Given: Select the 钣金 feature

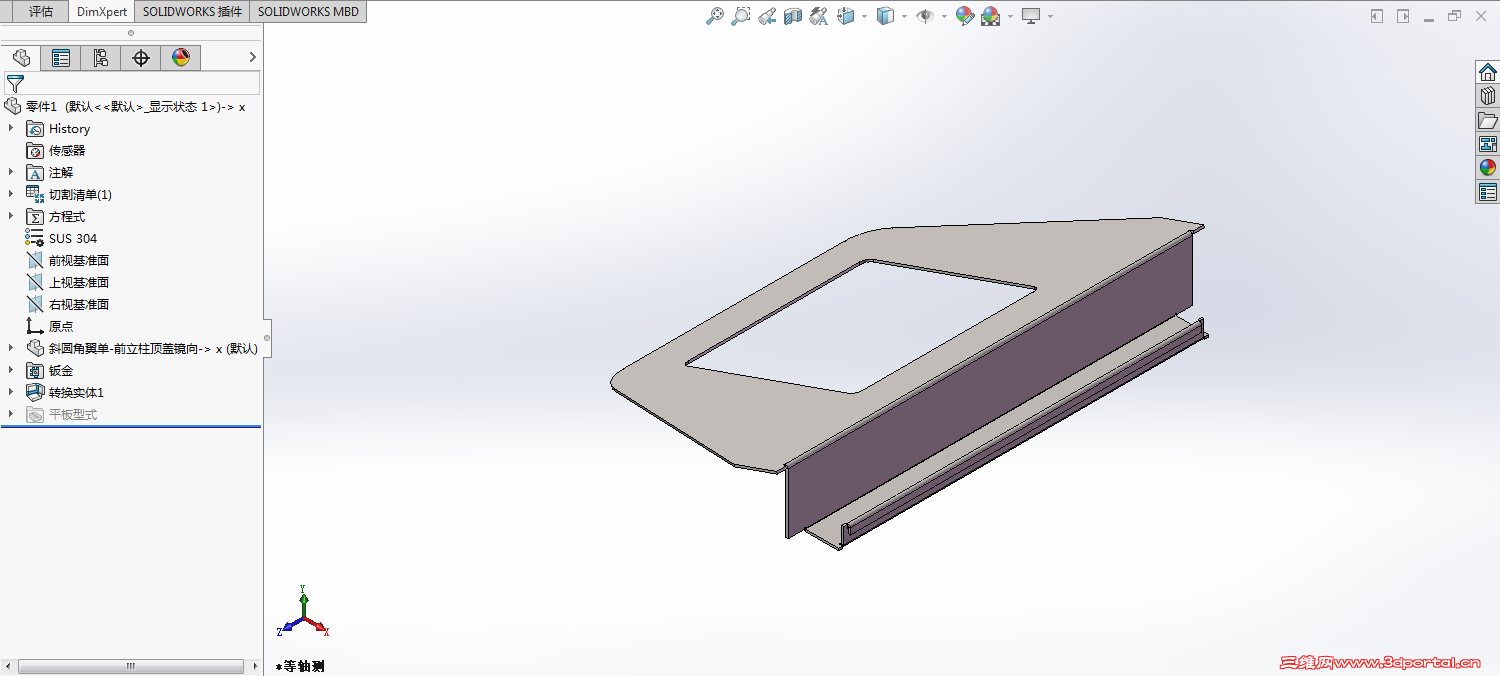Looking at the screenshot, I should (50, 370).
